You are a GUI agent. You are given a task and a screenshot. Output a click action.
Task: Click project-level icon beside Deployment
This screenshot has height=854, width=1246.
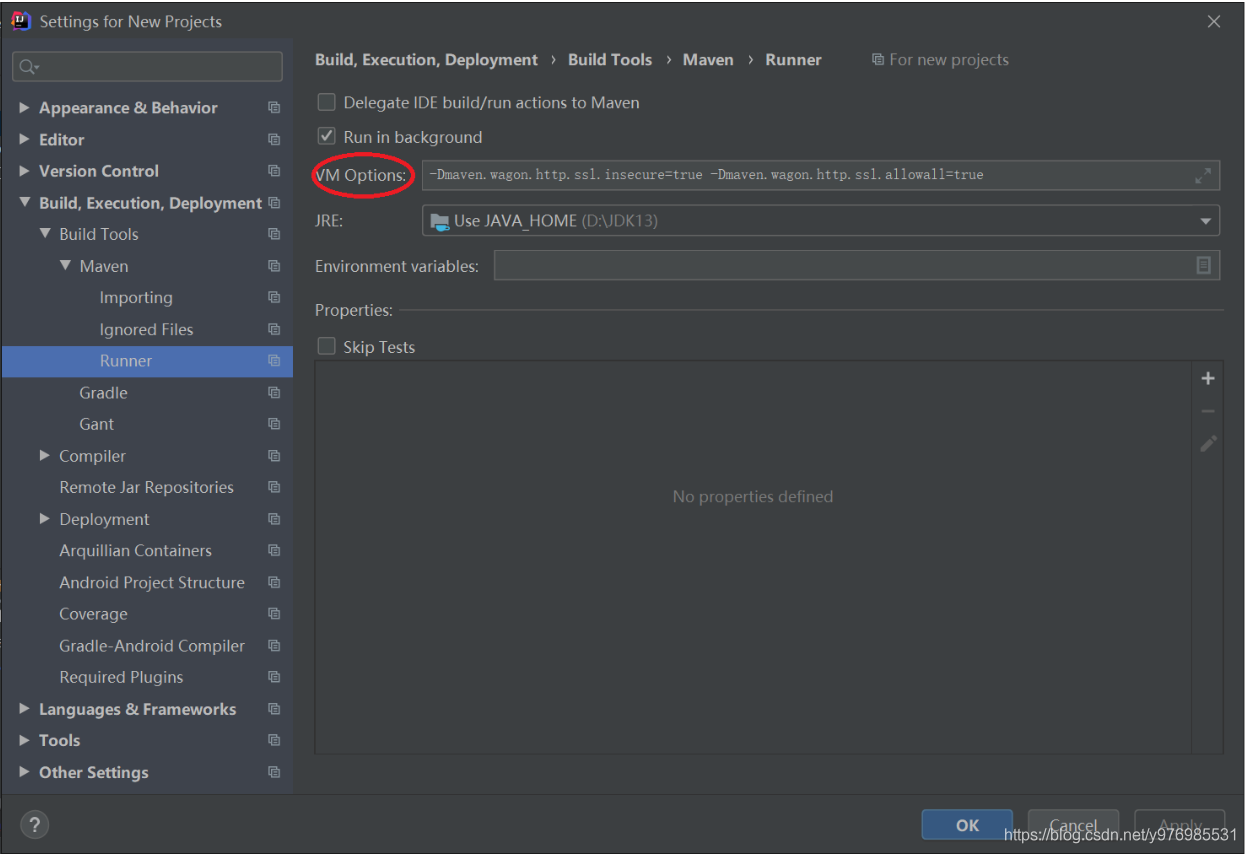274,519
